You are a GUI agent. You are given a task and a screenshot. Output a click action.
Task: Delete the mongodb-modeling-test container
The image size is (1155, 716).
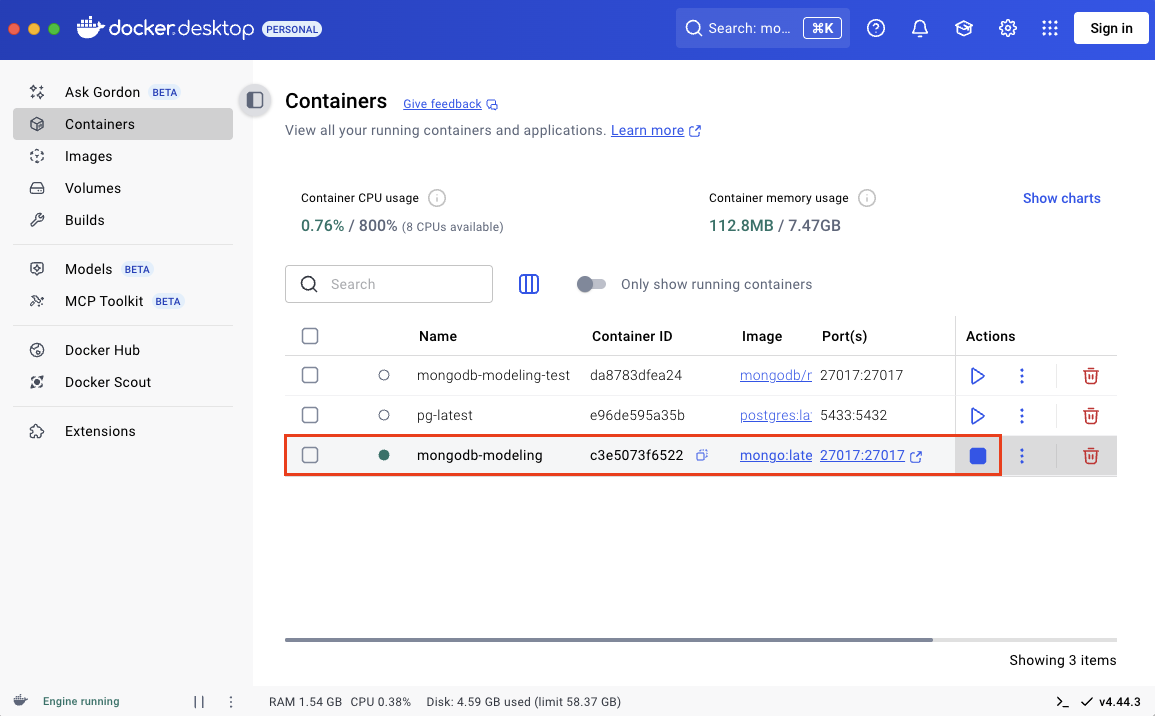[1090, 375]
